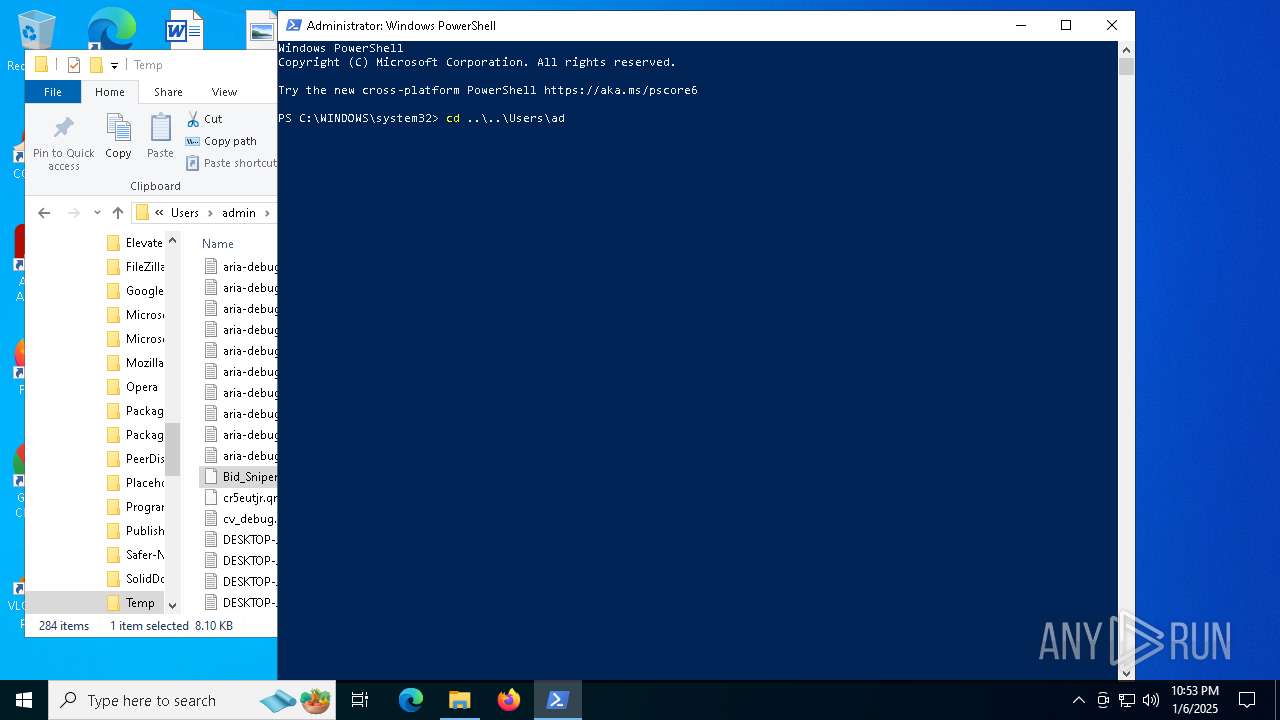Open the network status tray icon
The image size is (1280, 720).
pos(1127,700)
